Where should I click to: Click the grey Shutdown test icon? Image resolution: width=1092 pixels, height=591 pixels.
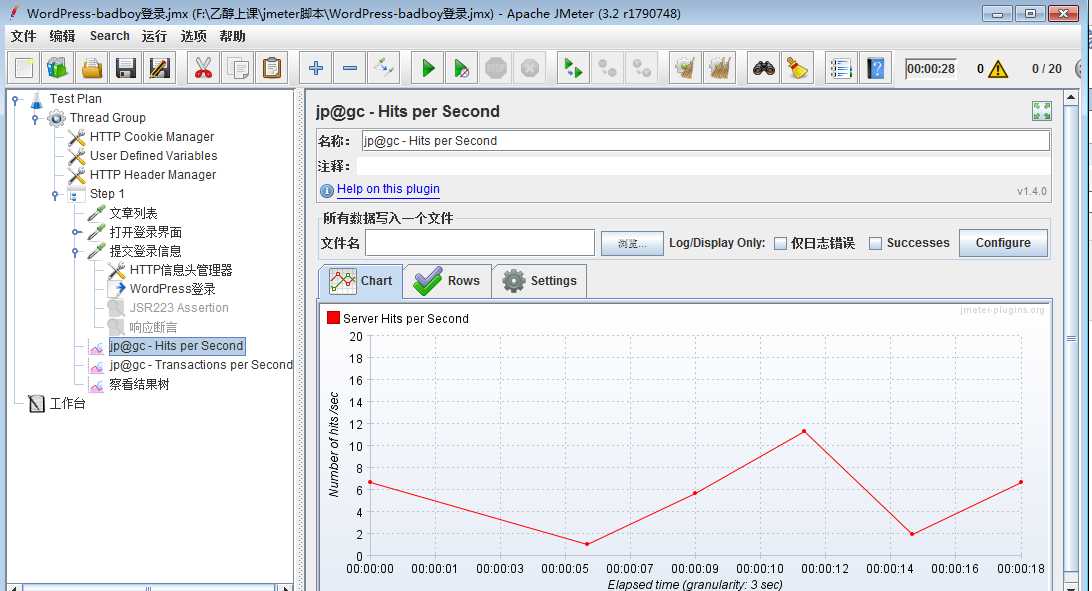point(529,68)
